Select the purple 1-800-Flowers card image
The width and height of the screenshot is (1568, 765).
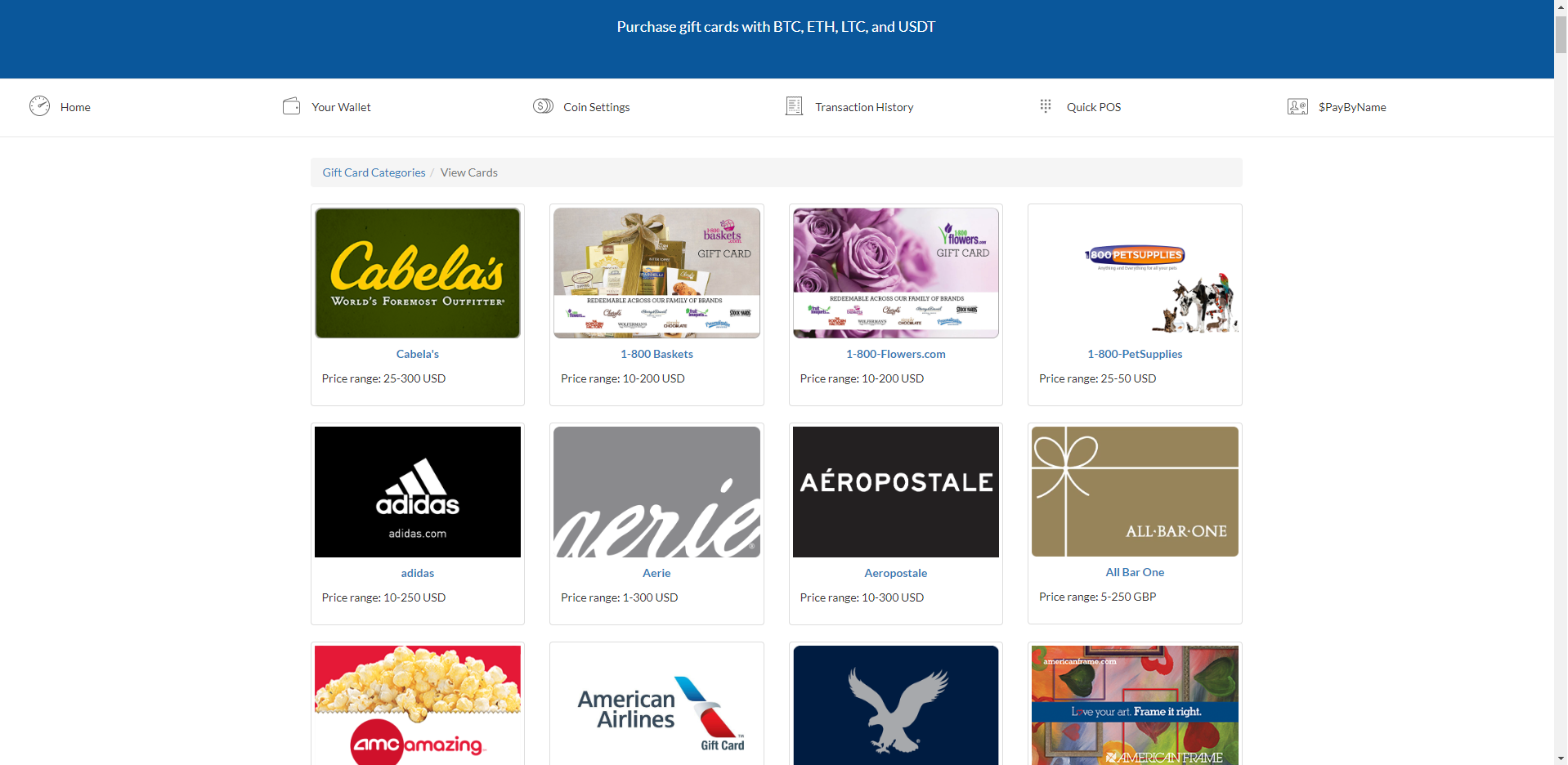[896, 273]
